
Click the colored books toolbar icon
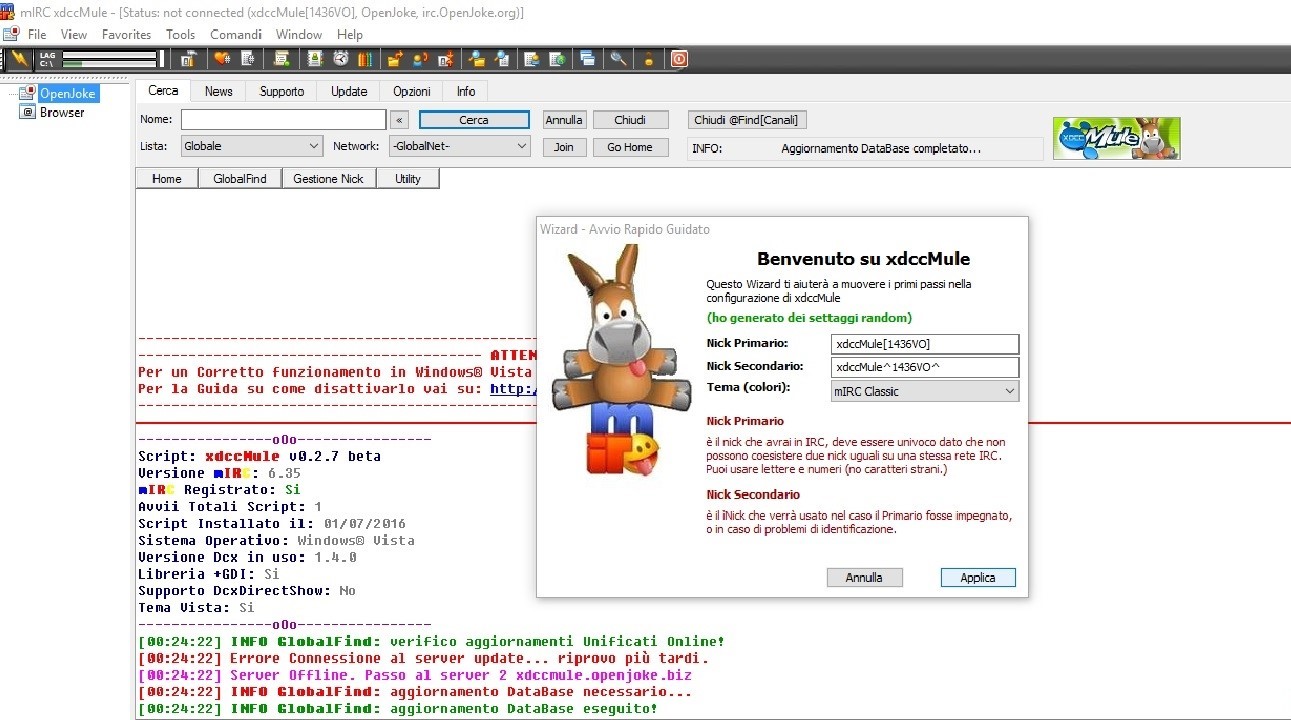[366, 59]
